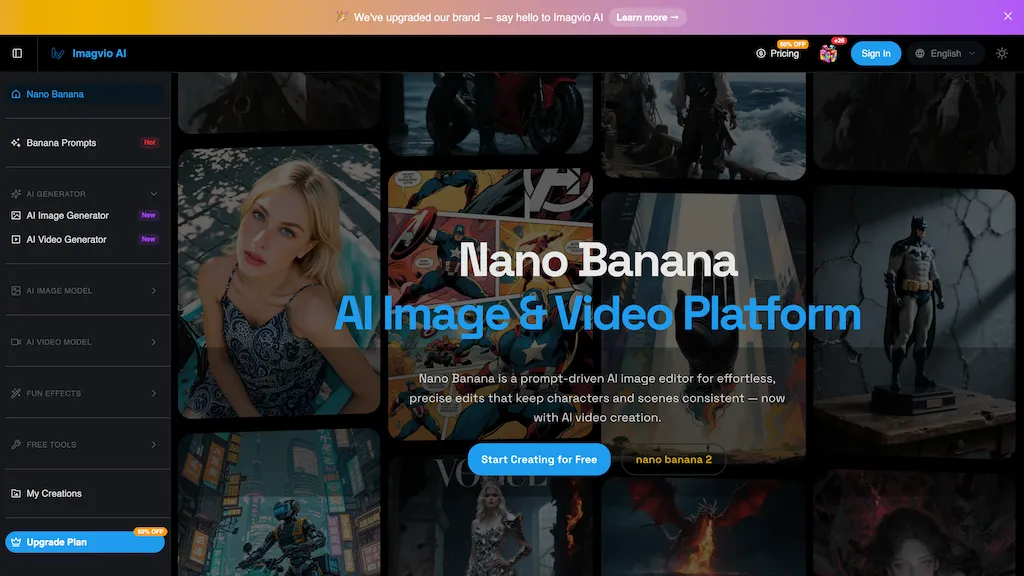
Task: Click the AI Video Generator play icon
Action: (x=16, y=240)
